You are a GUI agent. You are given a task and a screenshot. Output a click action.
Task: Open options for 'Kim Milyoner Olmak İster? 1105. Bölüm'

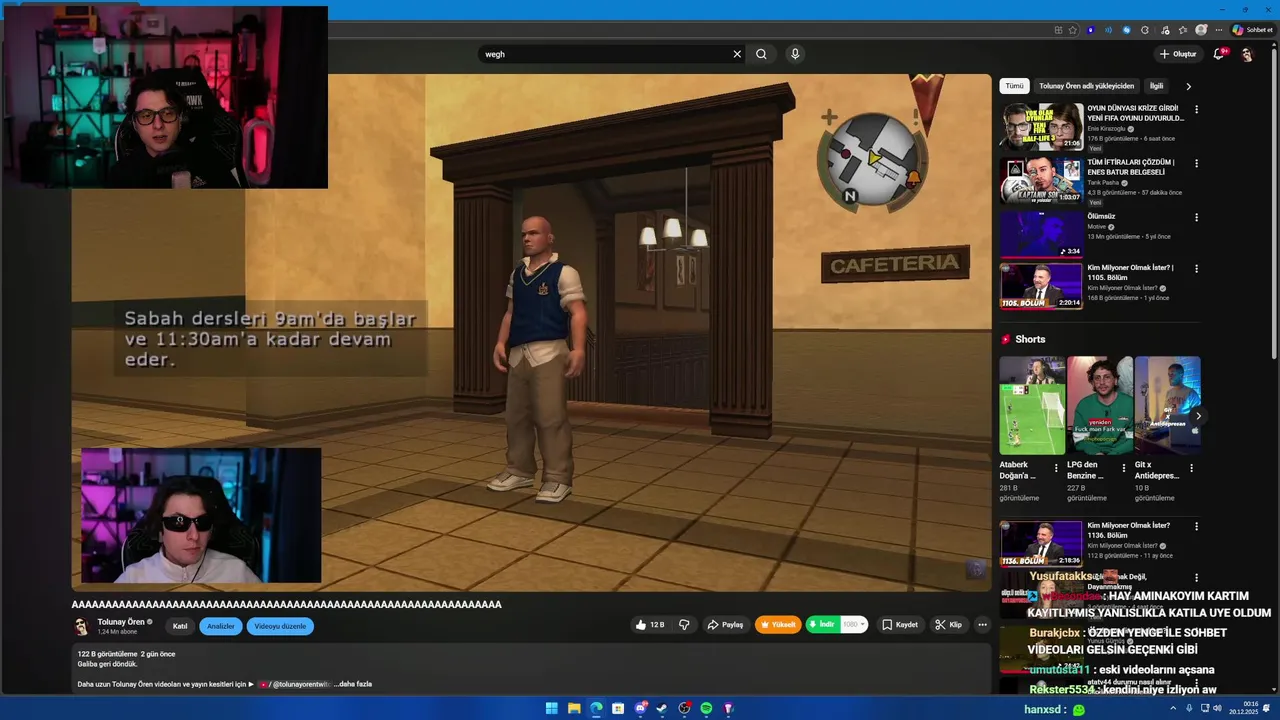pos(1196,269)
